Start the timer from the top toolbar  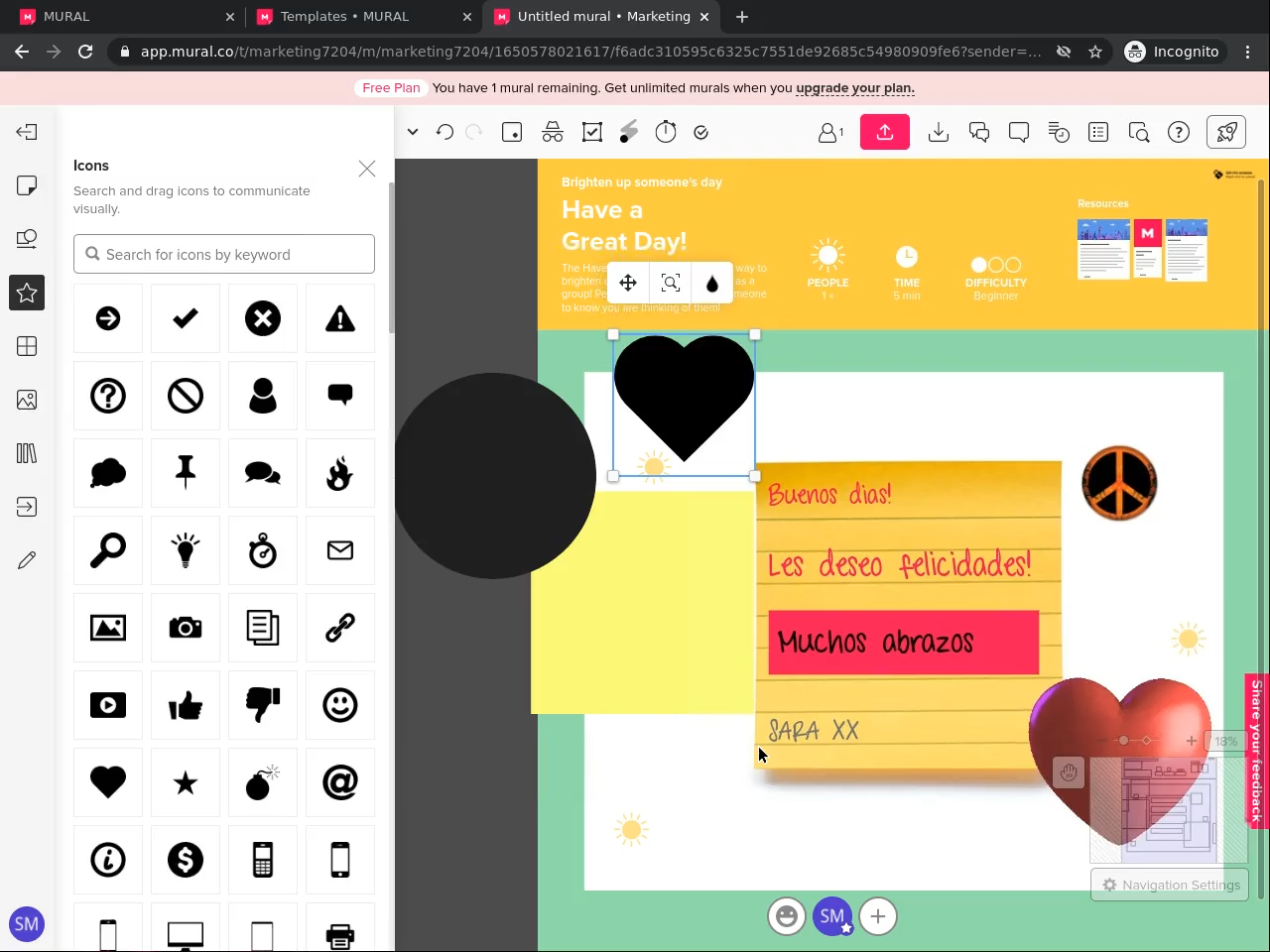[x=666, y=132]
